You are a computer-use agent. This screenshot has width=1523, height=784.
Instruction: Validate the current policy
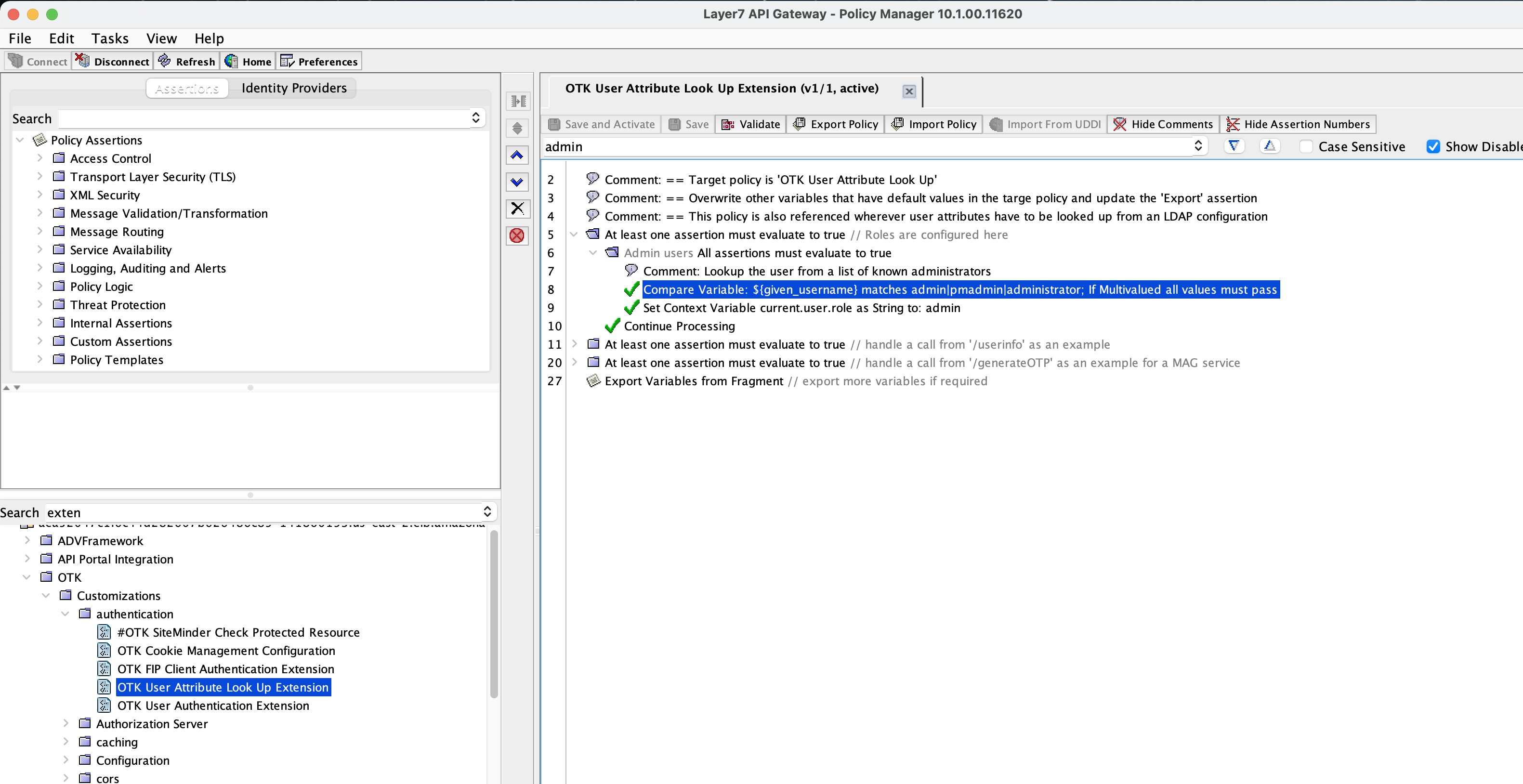coord(749,124)
